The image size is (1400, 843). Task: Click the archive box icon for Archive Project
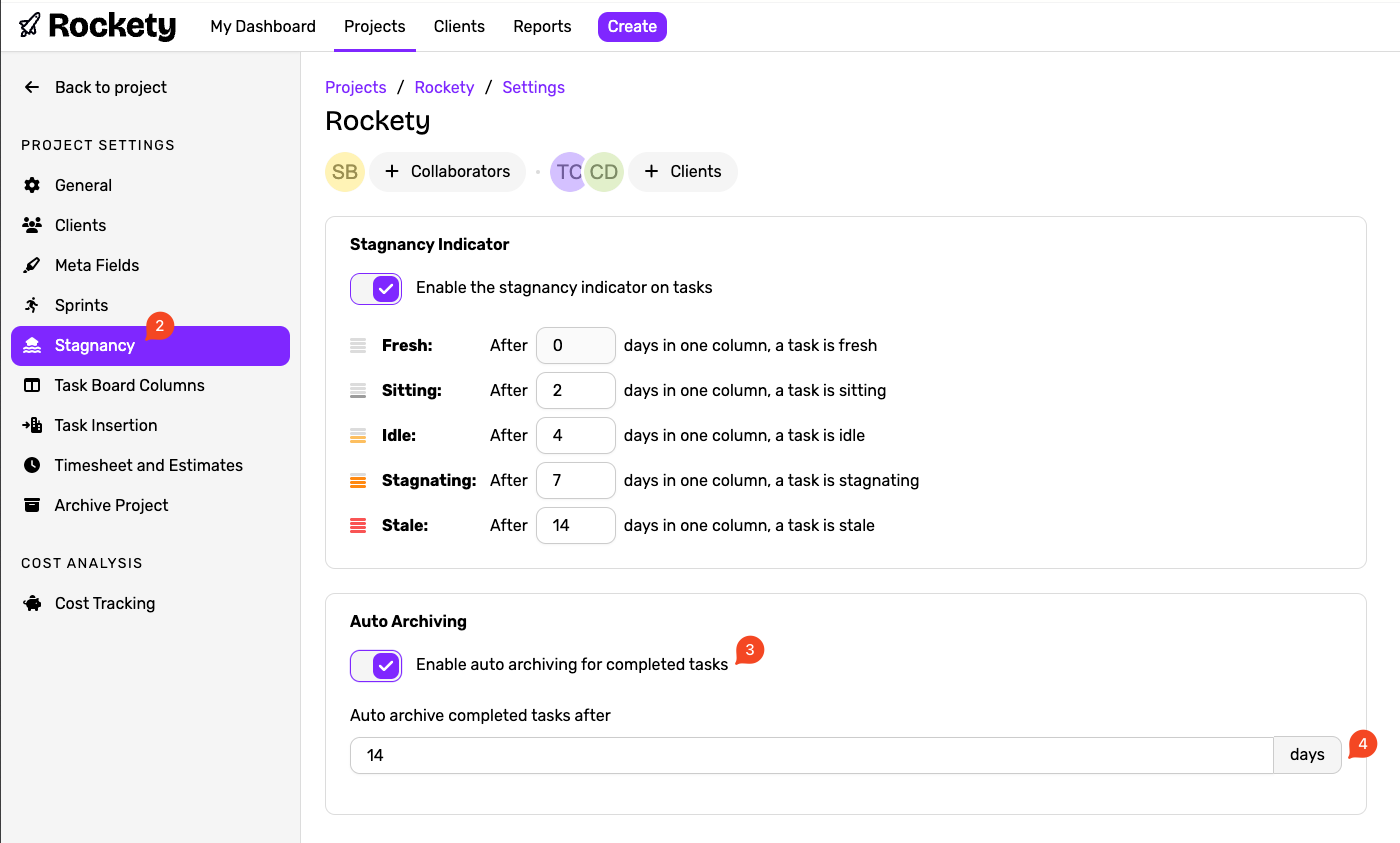(32, 505)
